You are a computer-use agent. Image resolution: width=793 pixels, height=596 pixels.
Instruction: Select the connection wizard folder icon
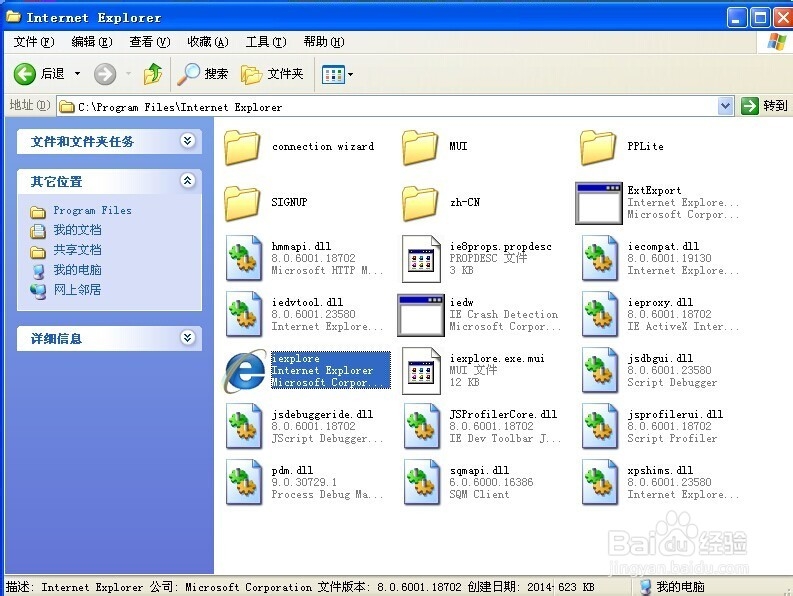[x=242, y=147]
